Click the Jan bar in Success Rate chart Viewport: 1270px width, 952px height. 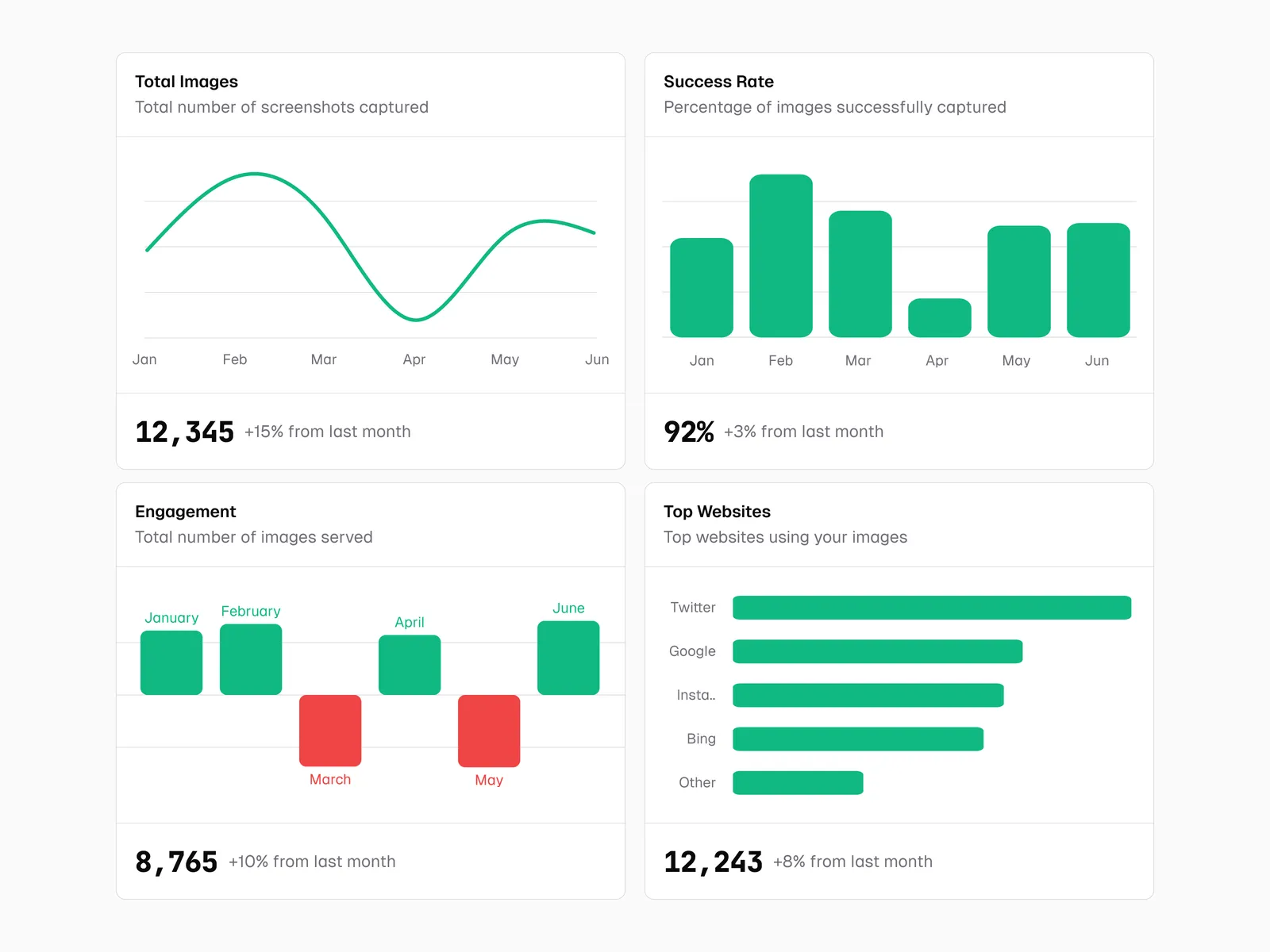pyautogui.click(x=701, y=287)
